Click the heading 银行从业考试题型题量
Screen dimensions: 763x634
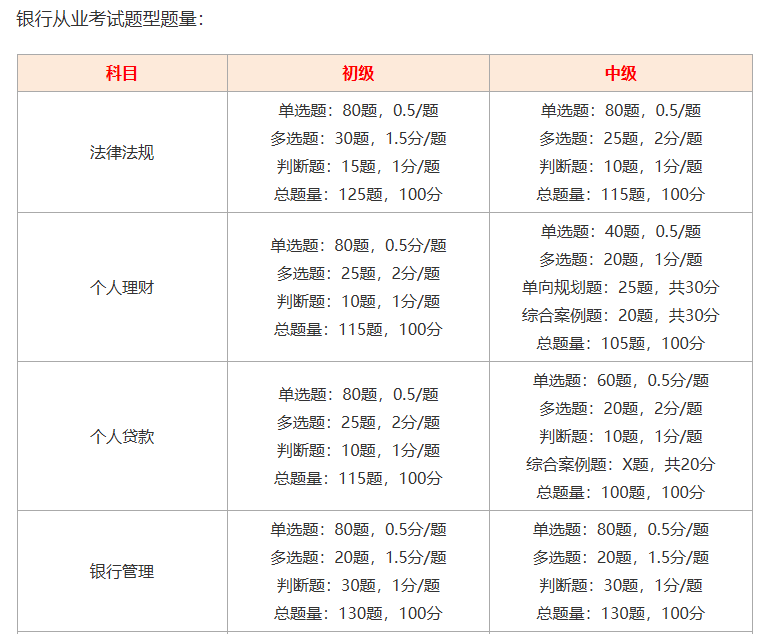pos(110,19)
